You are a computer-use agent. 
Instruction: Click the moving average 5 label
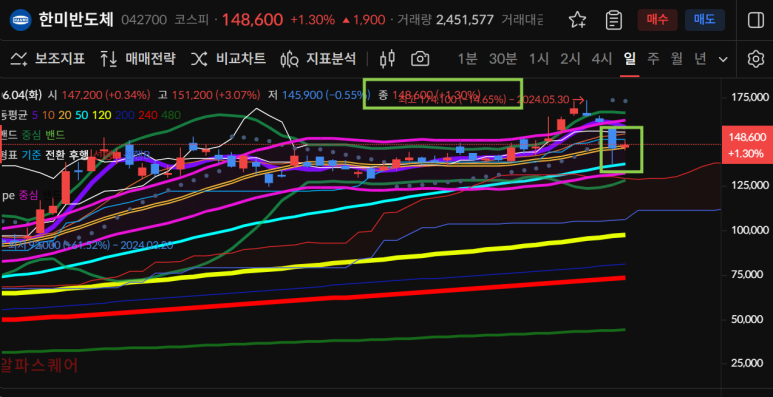[35, 115]
